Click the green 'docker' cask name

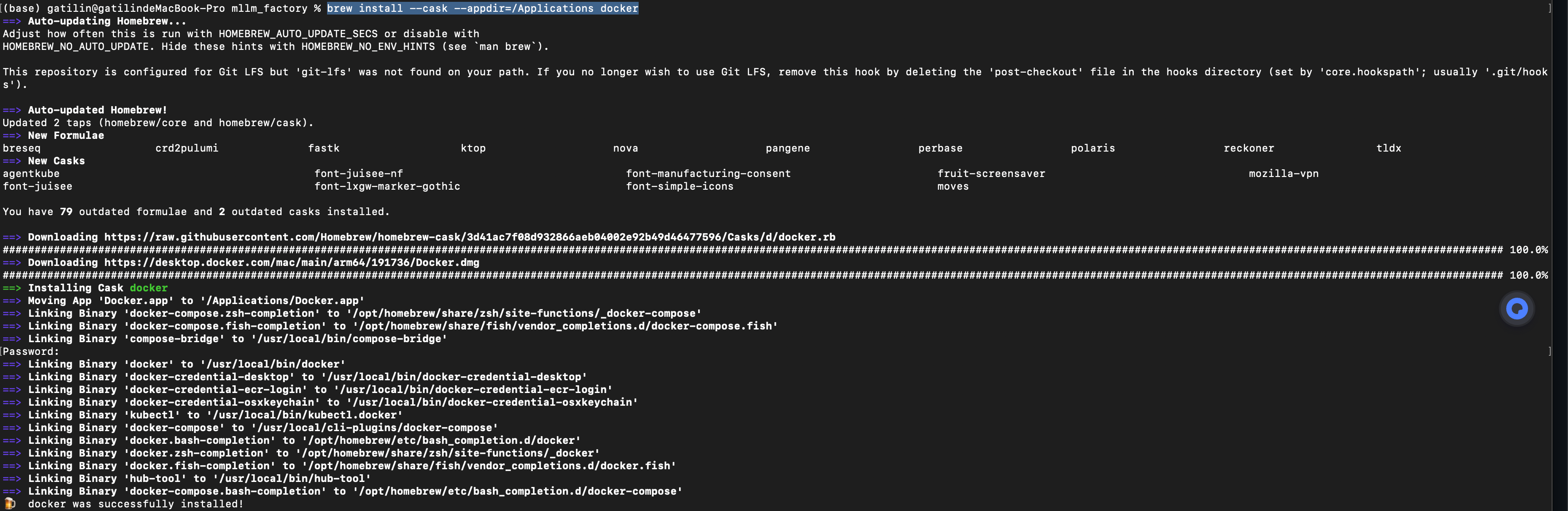[149, 288]
